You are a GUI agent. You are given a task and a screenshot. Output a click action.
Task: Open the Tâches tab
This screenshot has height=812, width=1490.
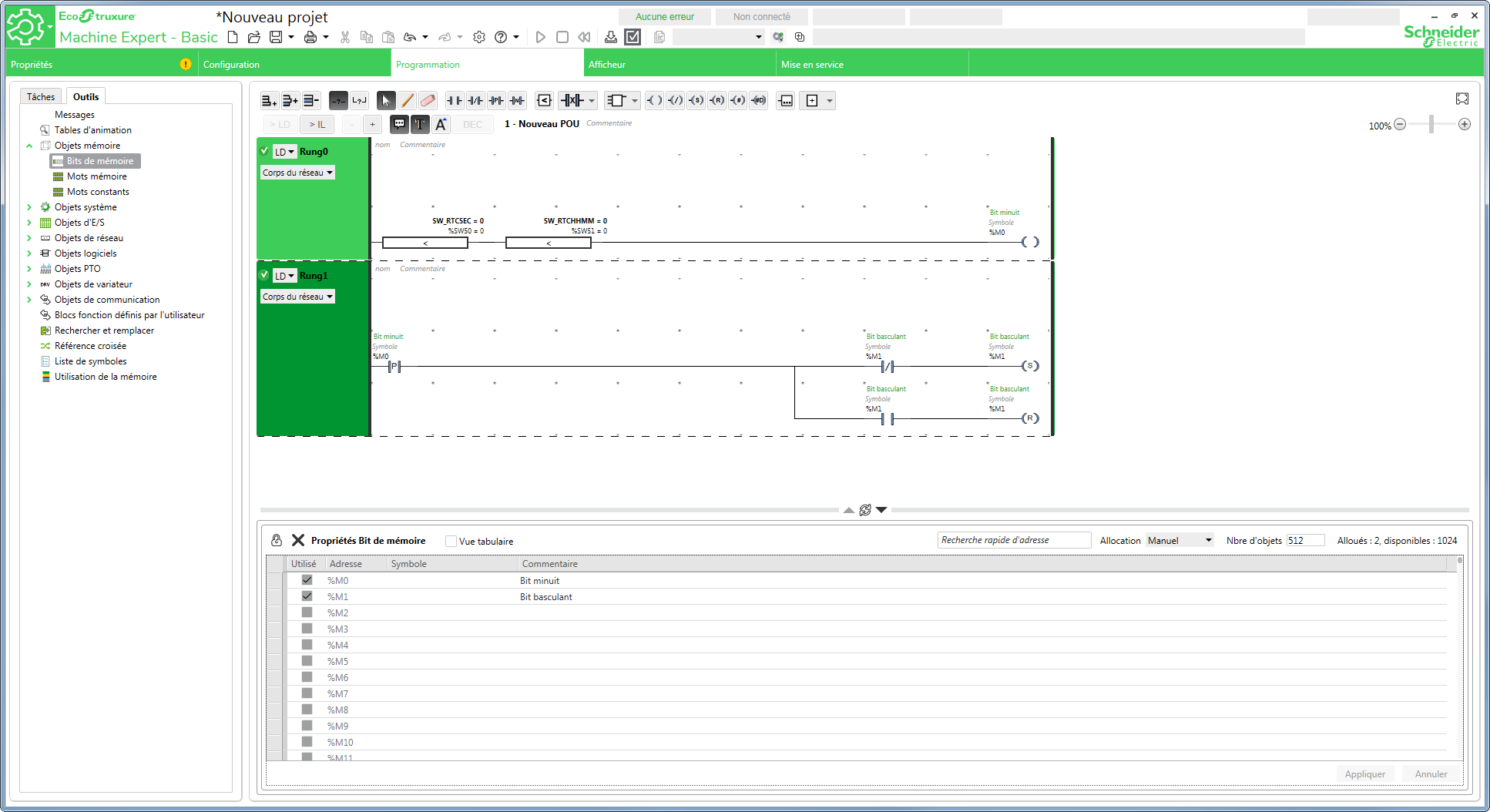[x=41, y=96]
